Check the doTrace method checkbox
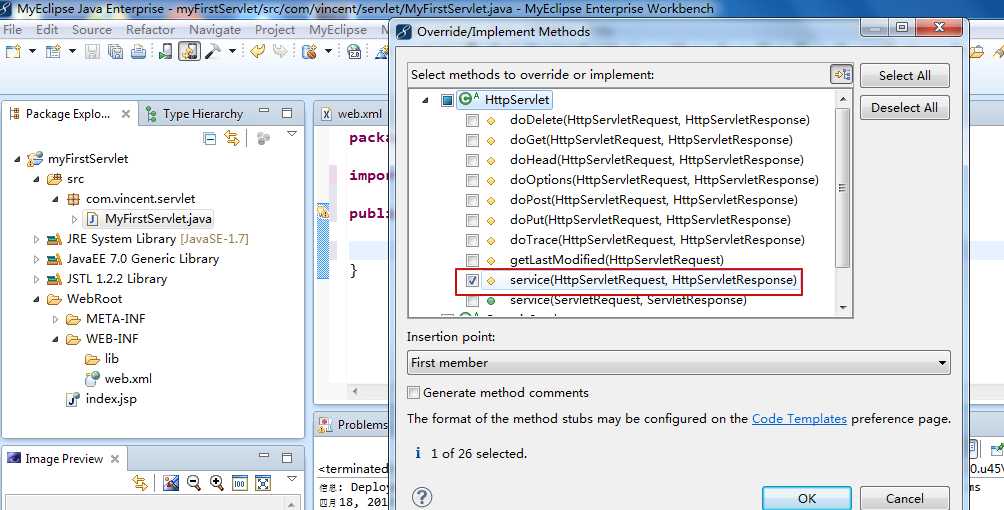Screen dimensions: 1004x510 click(472, 240)
